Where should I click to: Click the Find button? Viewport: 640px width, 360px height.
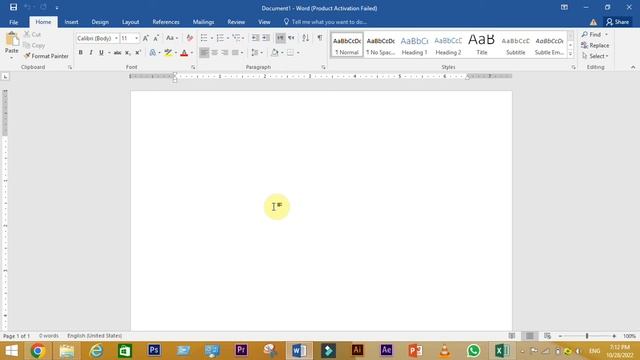pos(591,34)
